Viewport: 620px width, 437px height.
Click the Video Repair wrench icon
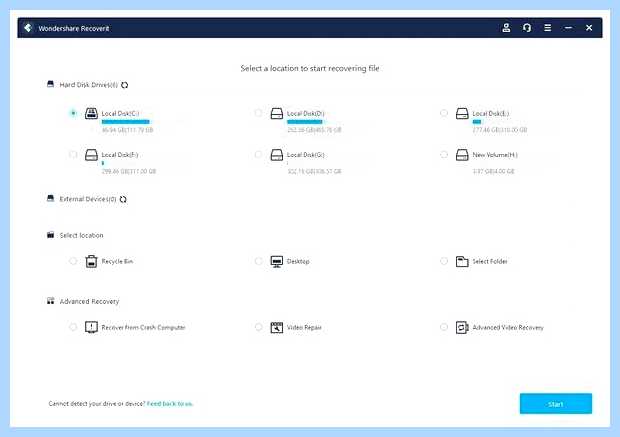coord(277,327)
